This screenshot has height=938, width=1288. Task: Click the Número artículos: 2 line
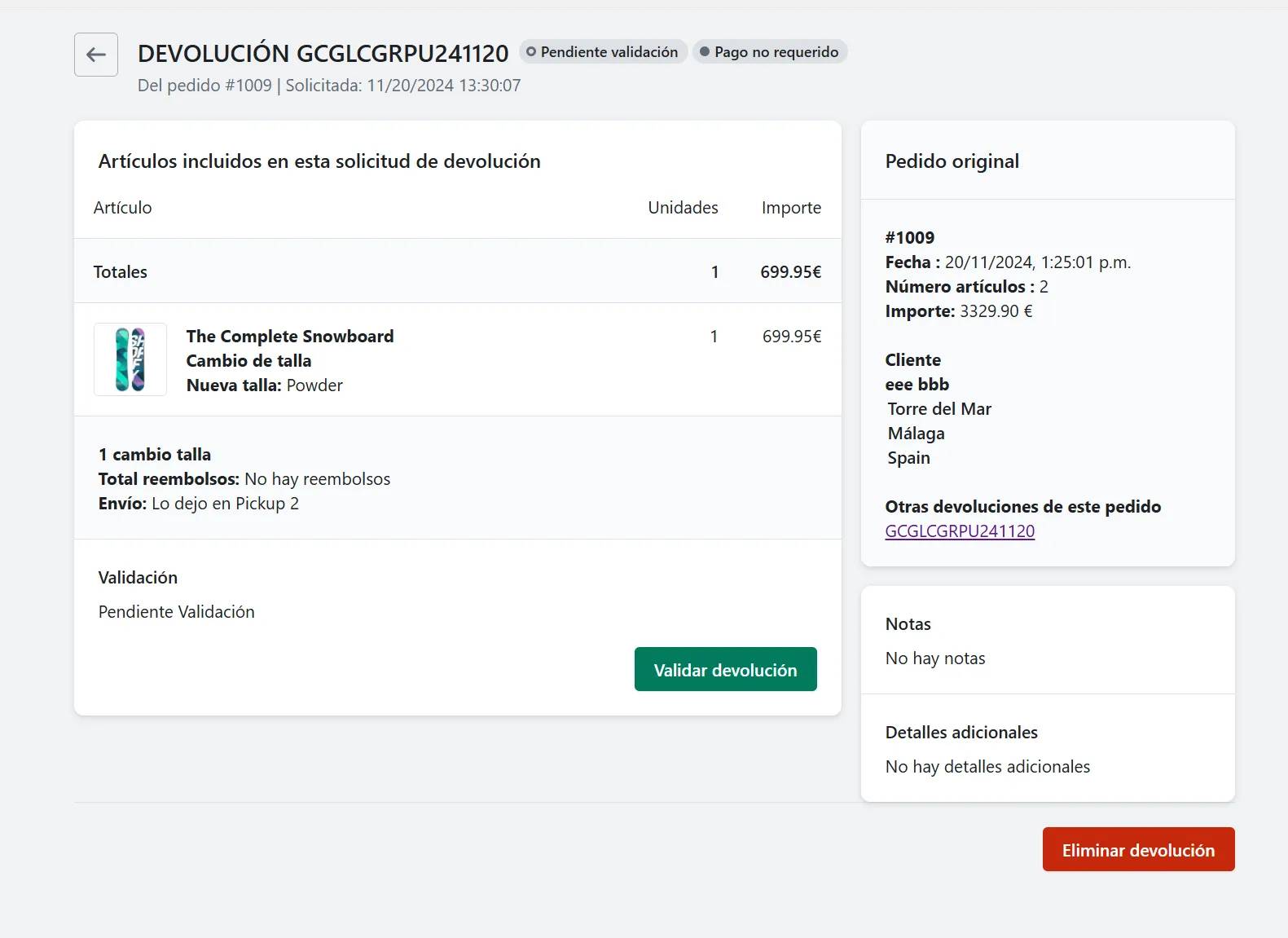tap(967, 287)
